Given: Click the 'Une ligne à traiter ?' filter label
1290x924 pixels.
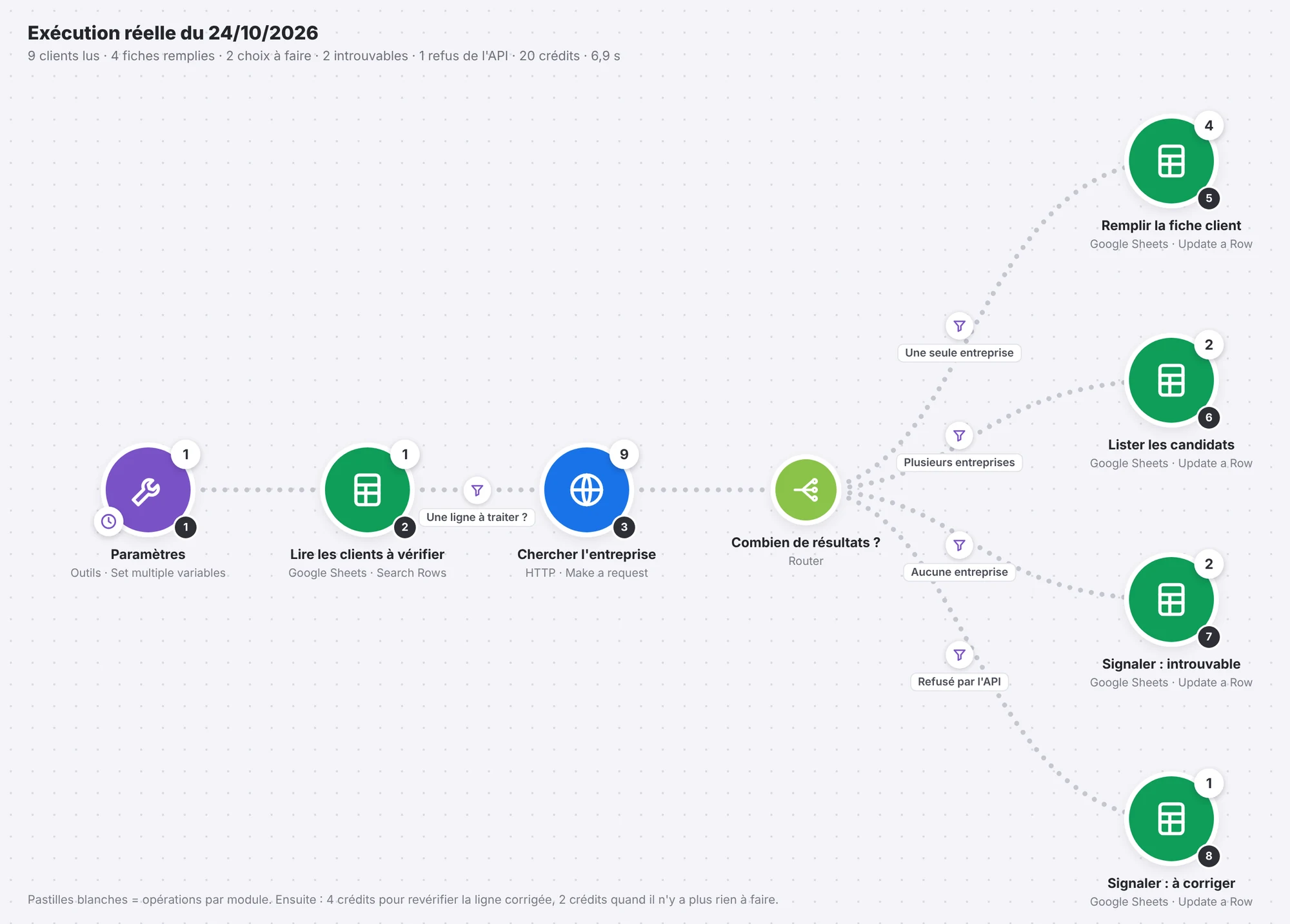Looking at the screenshot, I should (x=477, y=517).
